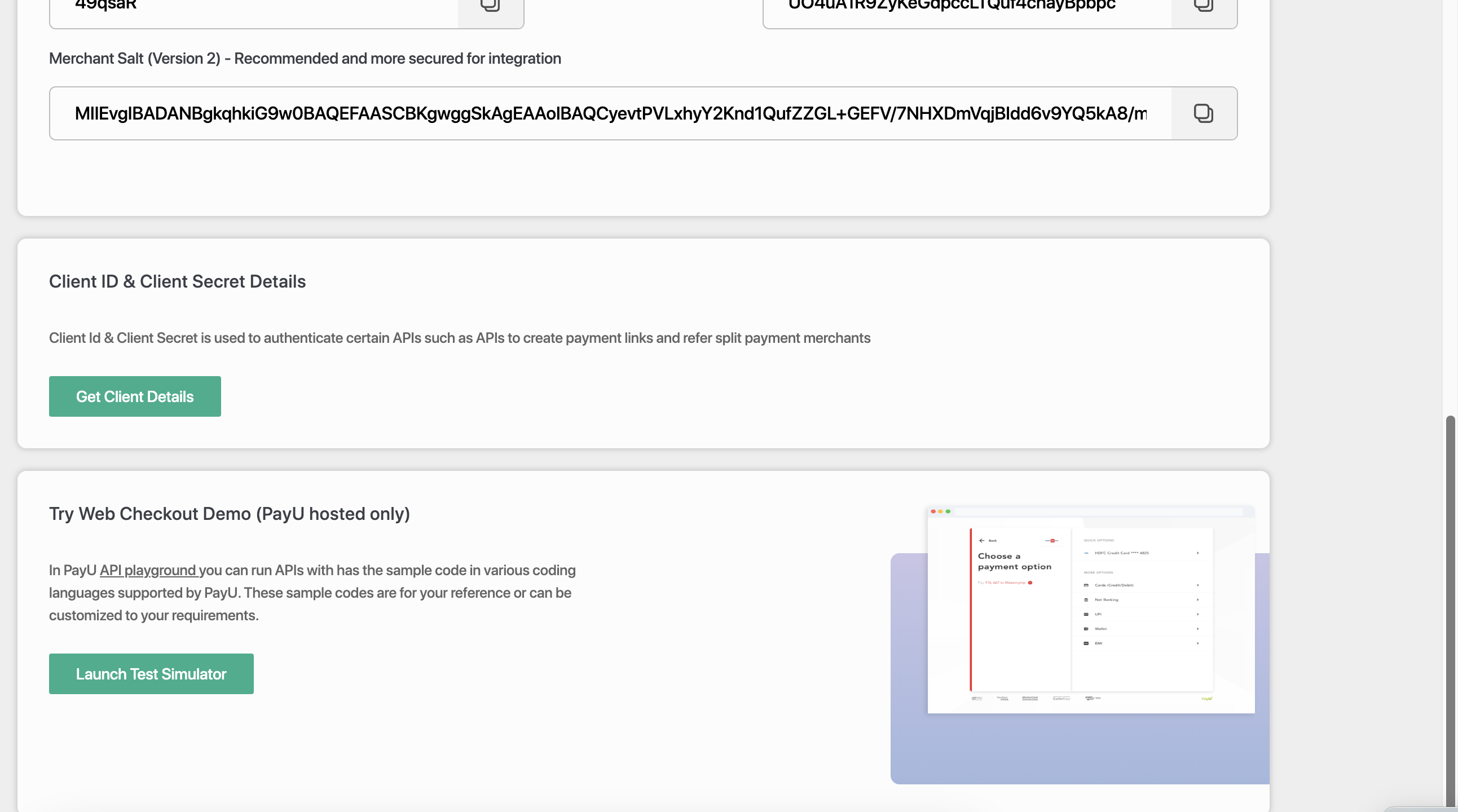1458x812 pixels.
Task: Click 'Try Web Checkout Demo' heading
Action: click(x=229, y=514)
